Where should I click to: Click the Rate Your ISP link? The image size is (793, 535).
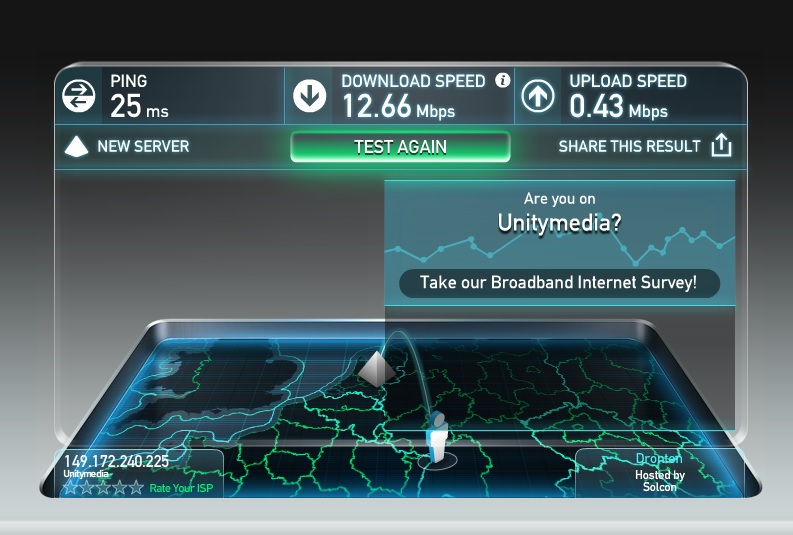click(x=181, y=488)
